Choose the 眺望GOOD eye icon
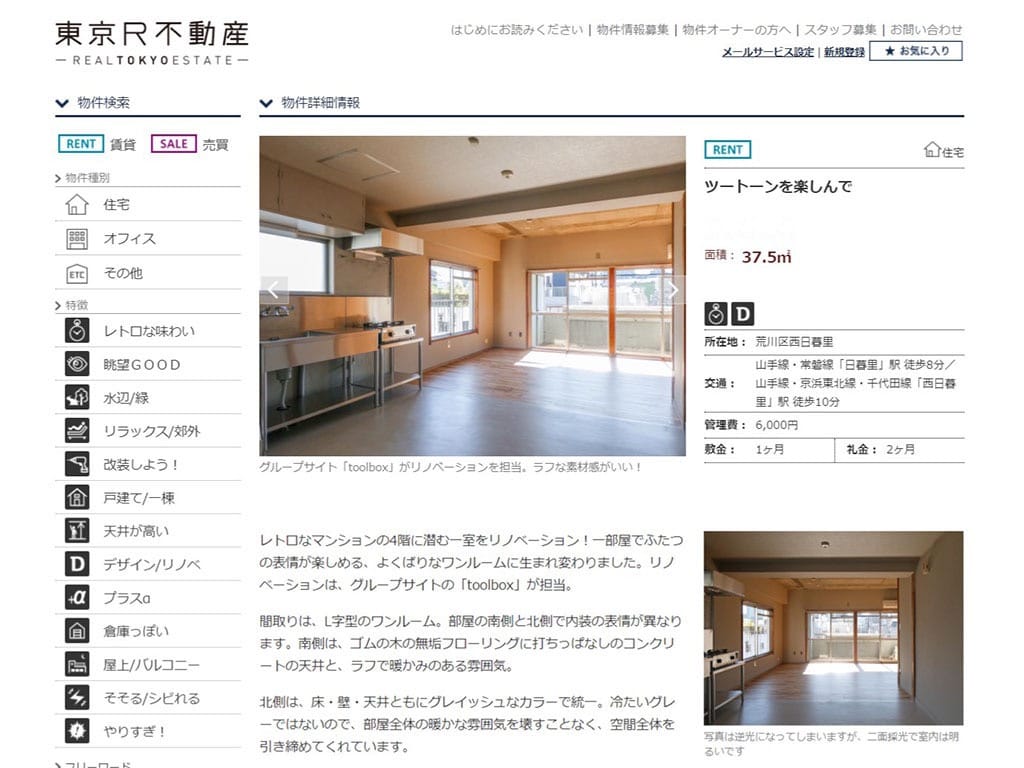 click(77, 364)
